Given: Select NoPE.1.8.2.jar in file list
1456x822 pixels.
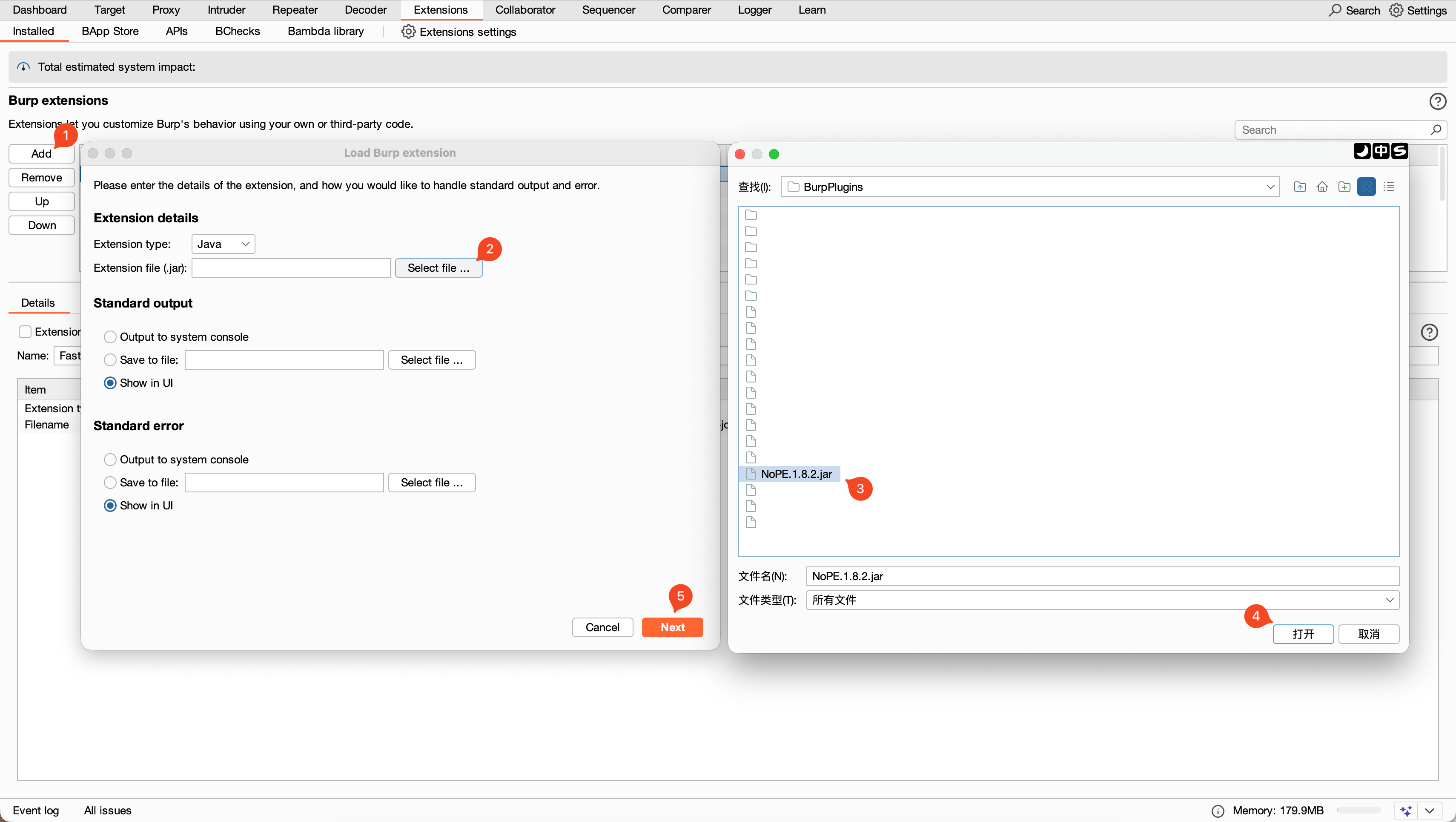Looking at the screenshot, I should pos(790,474).
